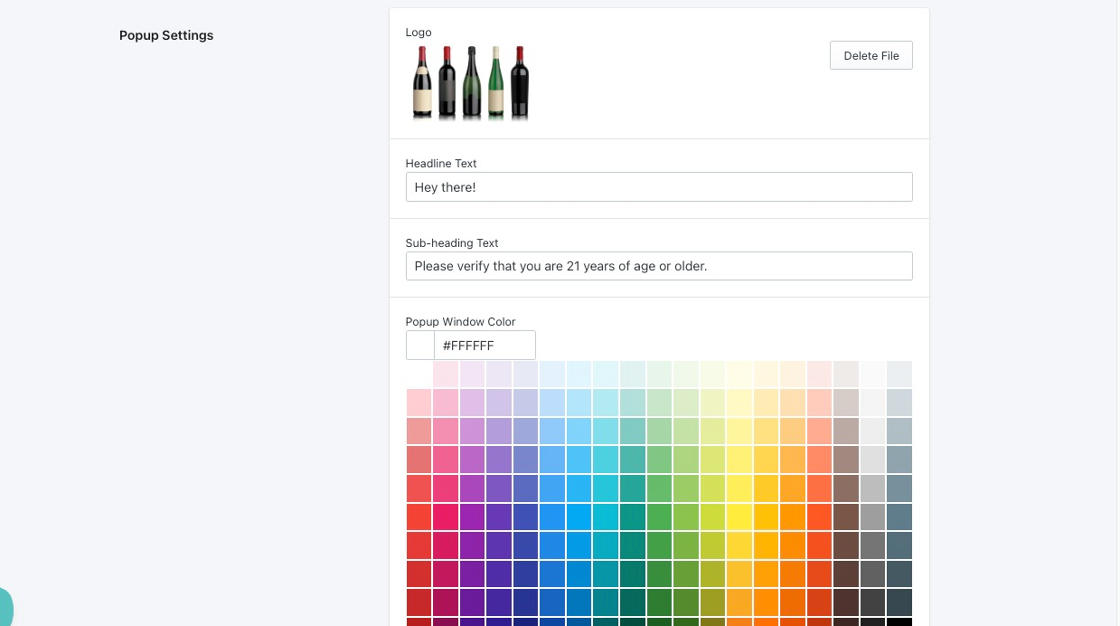Select the black swatch in palette
Screen dimensions: 1120x626
point(899,622)
